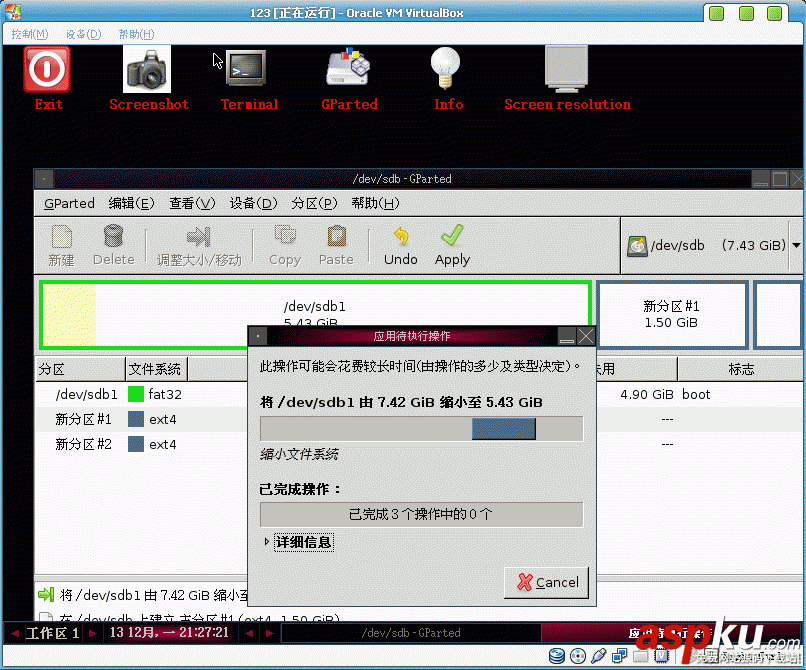Select the 新分区 #1 1.50 GiB block
Viewport: 806px width, 670px height.
[671, 315]
